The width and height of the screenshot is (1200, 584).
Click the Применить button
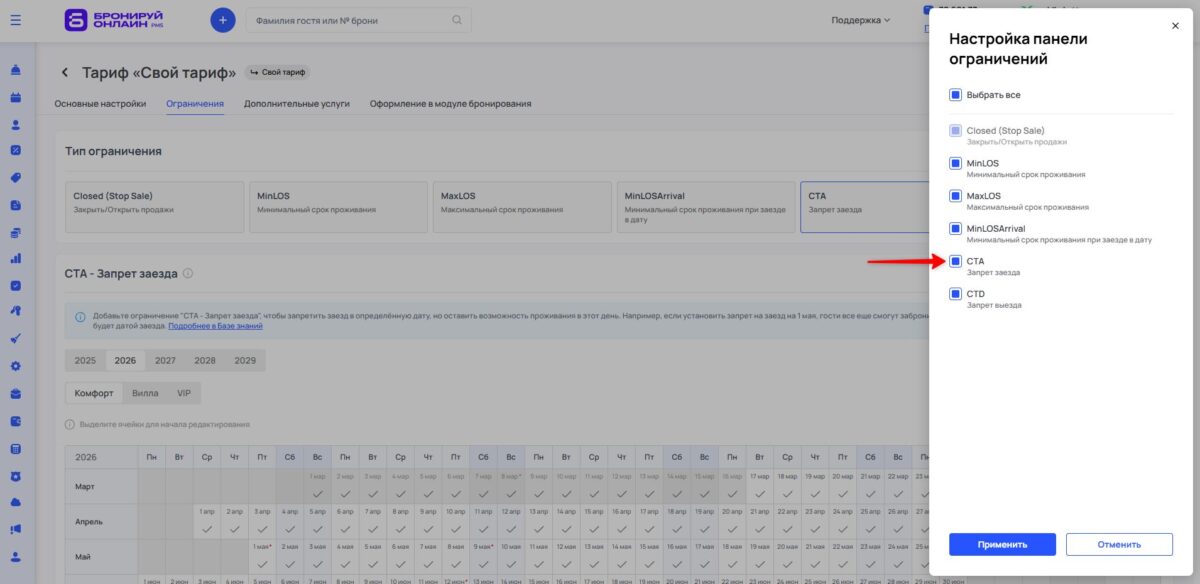[x=1002, y=544]
